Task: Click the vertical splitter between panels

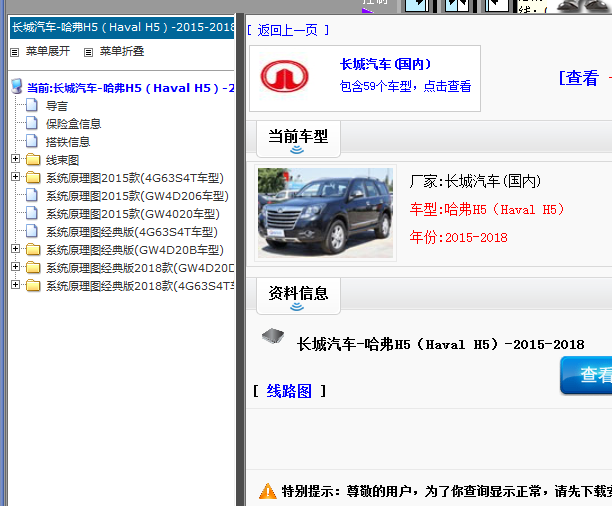Action: tap(240, 260)
